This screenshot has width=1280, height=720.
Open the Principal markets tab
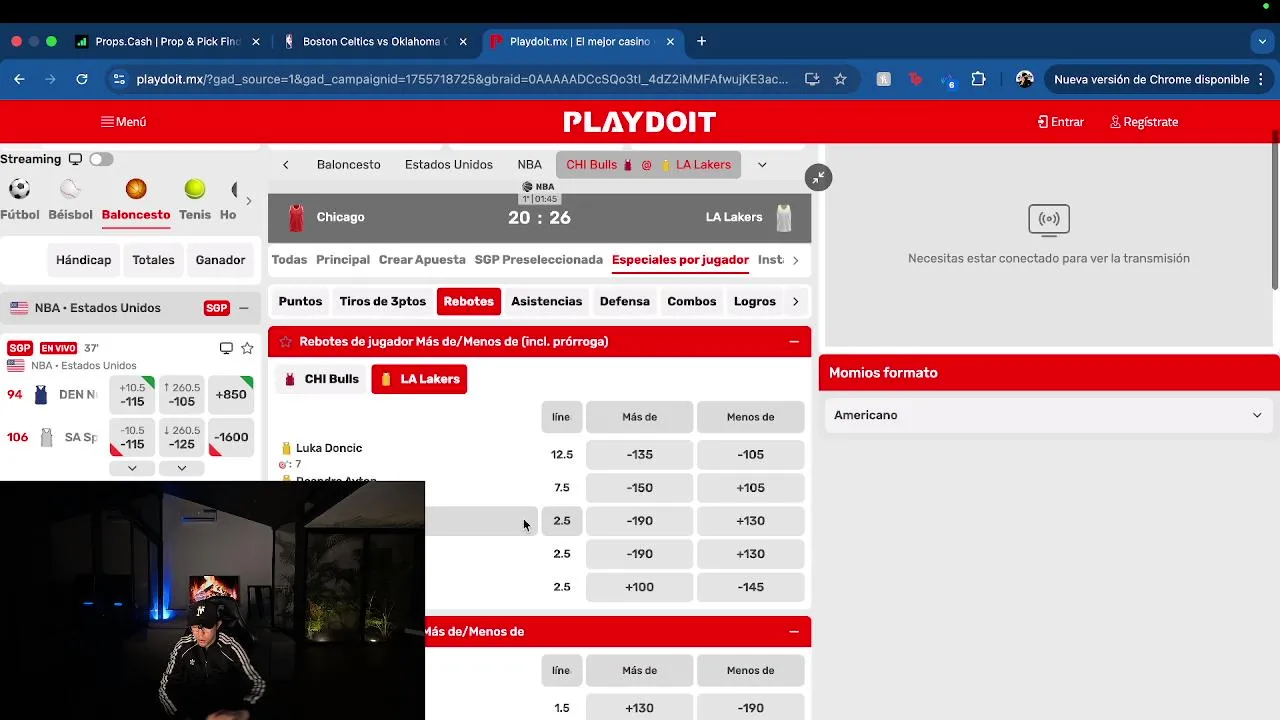[x=343, y=260]
